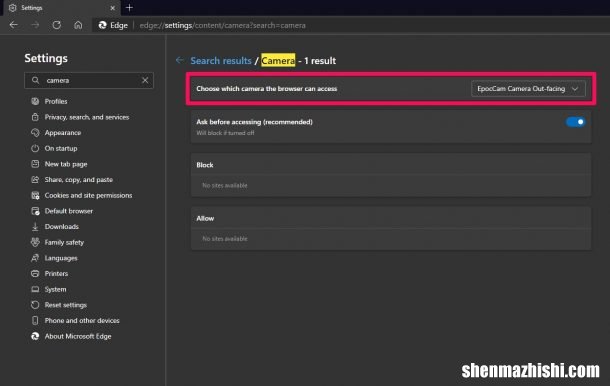The height and width of the screenshot is (386, 610).
Task: Click the Edge logo in address bar
Action: click(x=103, y=25)
